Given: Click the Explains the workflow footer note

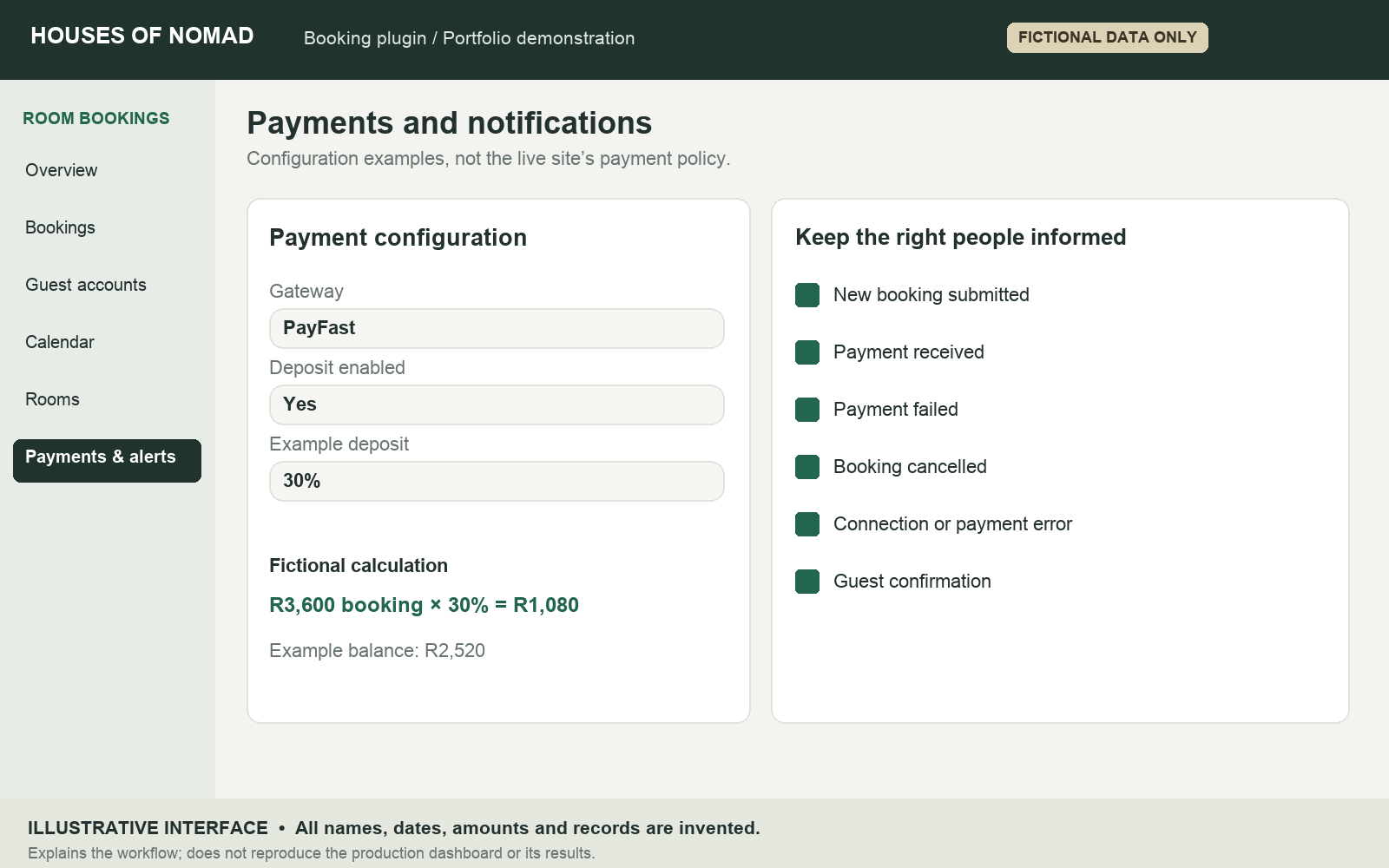Looking at the screenshot, I should click(x=311, y=853).
